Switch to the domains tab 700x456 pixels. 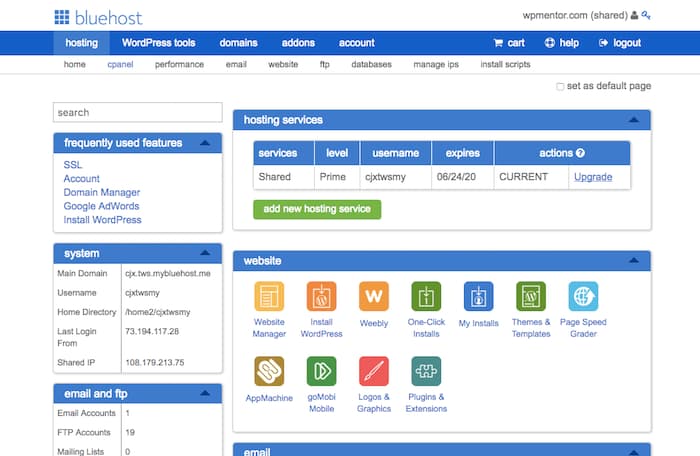[x=238, y=43]
